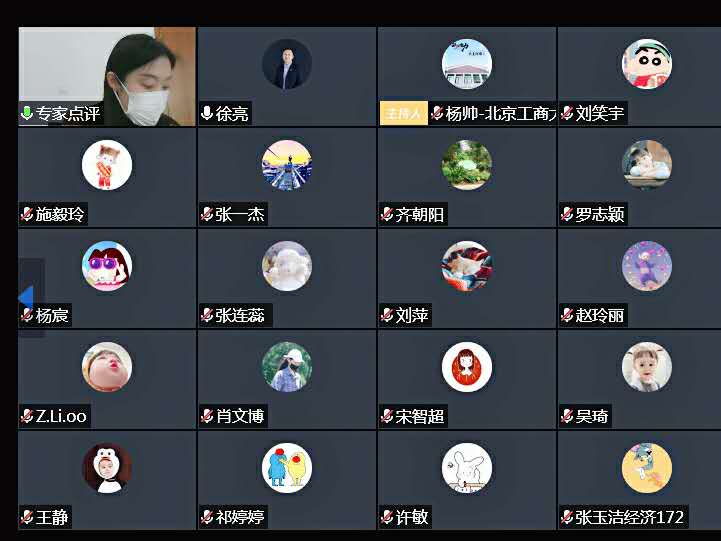Screen dimensions: 721x541
Task: Select 祁婷婷's blue and yellow cartoon avatar
Action: pyautogui.click(x=287, y=468)
